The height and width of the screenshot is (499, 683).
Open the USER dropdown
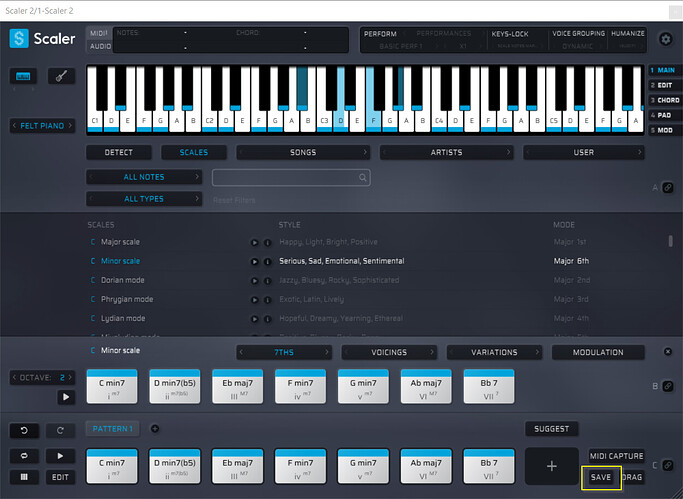(x=584, y=152)
